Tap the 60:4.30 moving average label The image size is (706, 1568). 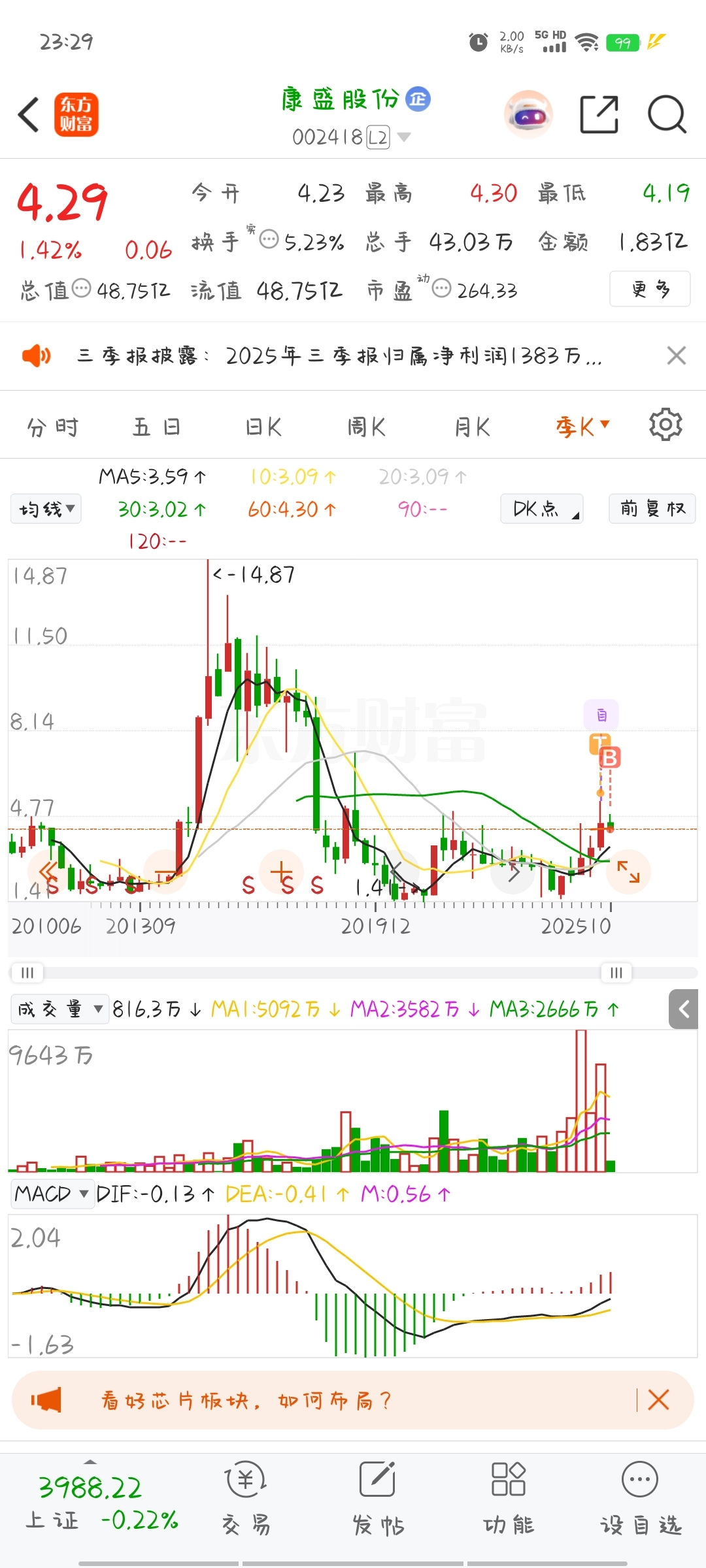click(292, 510)
